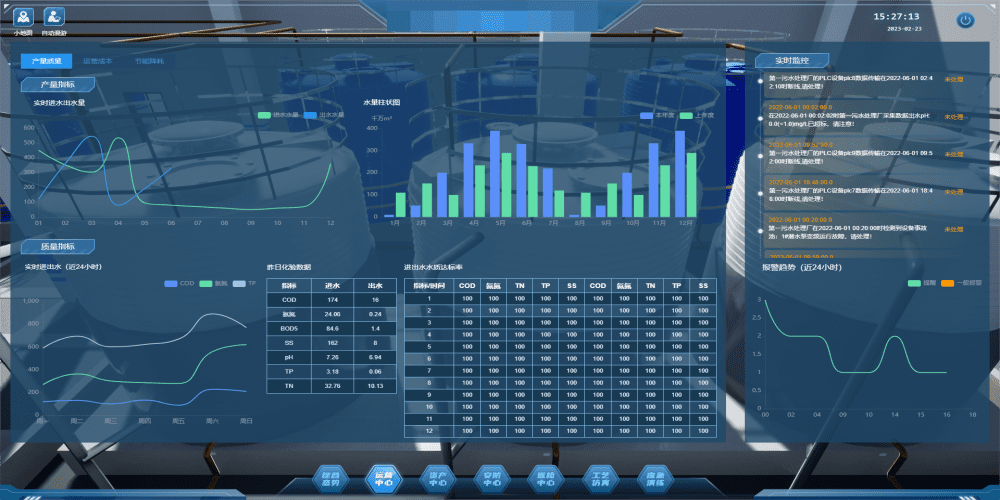
Task: Open 资产中心 hexagon in bottom navigation
Action: click(438, 478)
